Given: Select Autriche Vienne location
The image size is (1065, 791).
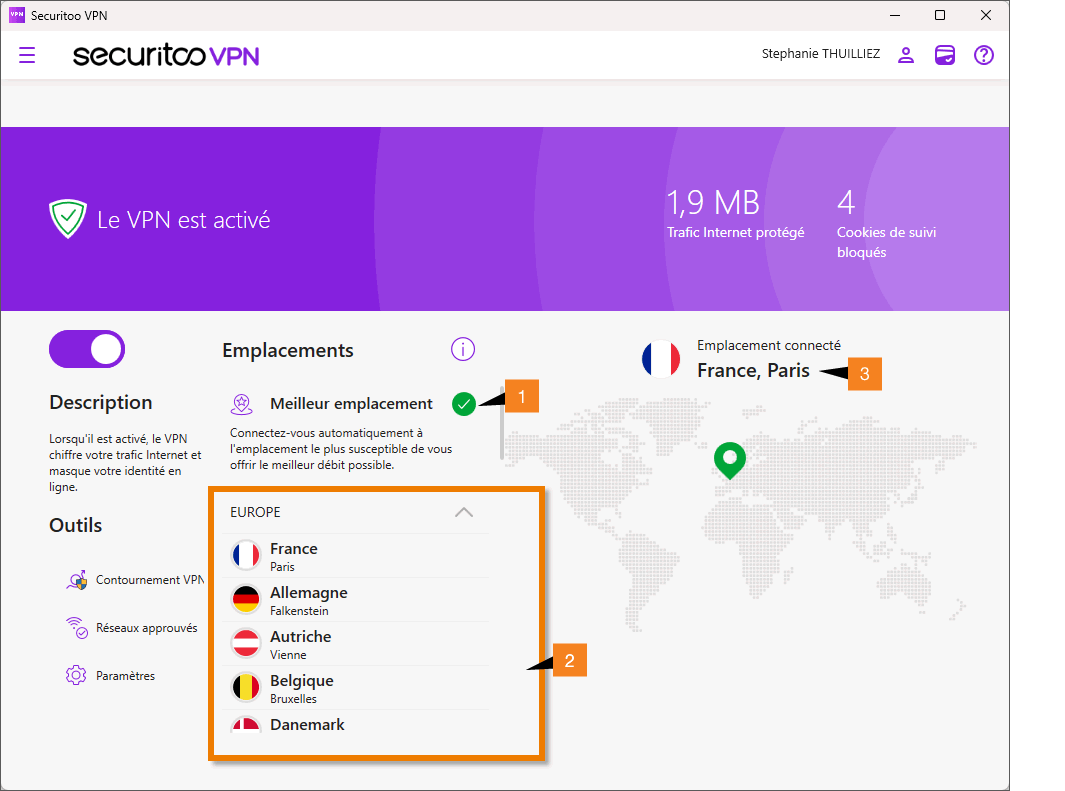Looking at the screenshot, I should pyautogui.click(x=356, y=644).
